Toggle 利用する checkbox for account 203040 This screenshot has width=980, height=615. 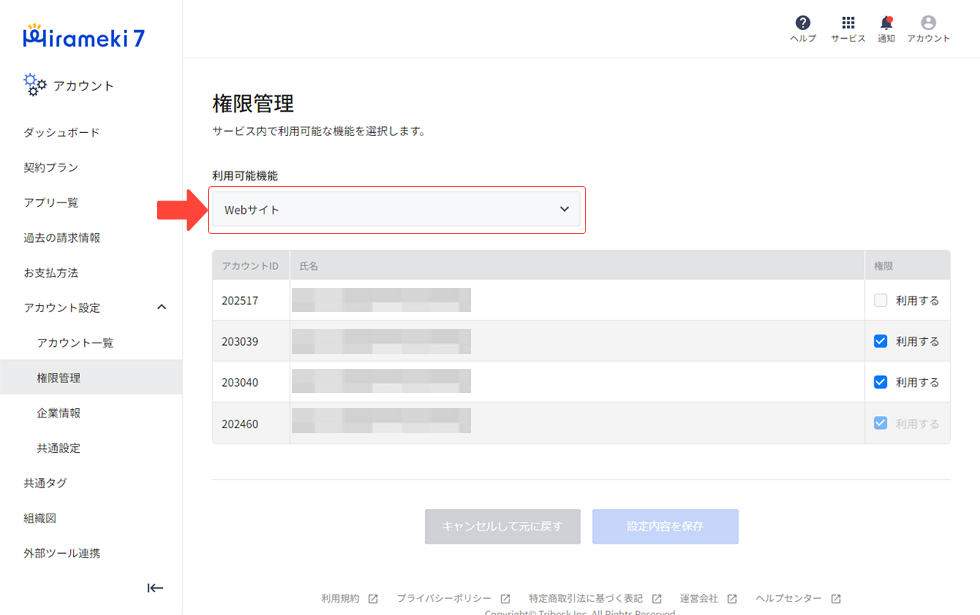click(x=880, y=382)
